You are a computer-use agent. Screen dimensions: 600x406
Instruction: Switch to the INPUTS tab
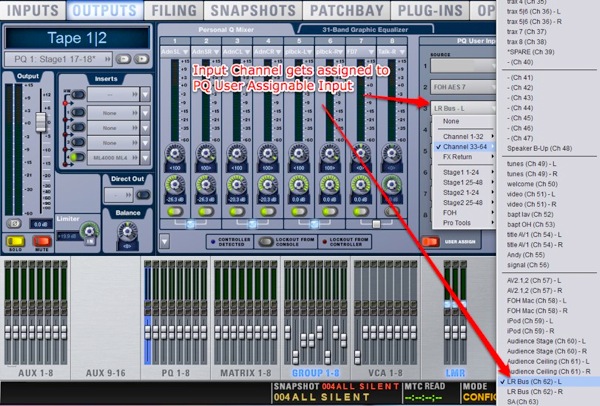33,10
